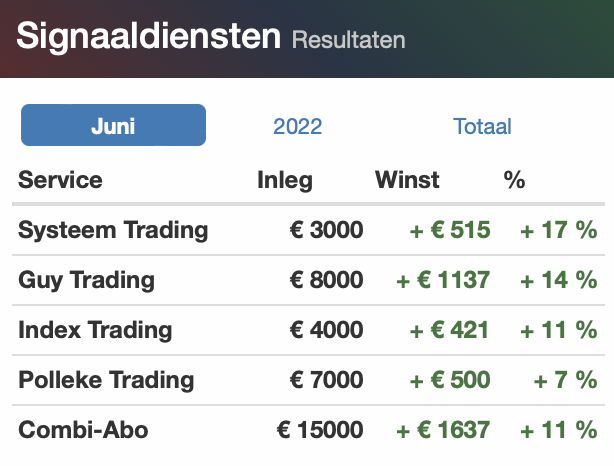This screenshot has height=466, width=614.
Task: Click Index Trading's + 11 % value
Action: pyautogui.click(x=558, y=330)
